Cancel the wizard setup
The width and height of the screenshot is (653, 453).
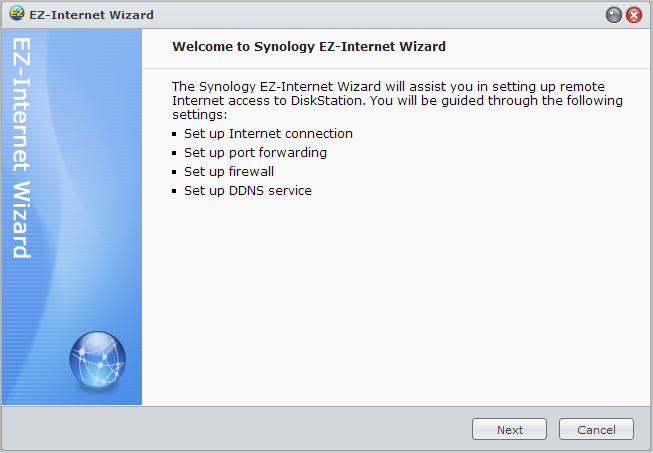[x=596, y=429]
